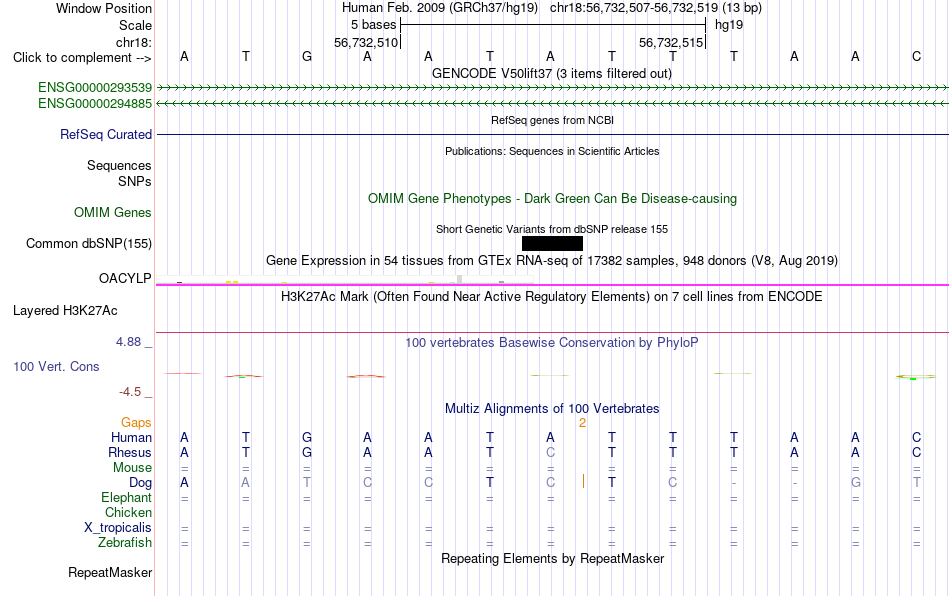Click the Multiz Alignments of 100 Vertebrates title
Viewport: 950px width, 596px height.
coord(552,409)
